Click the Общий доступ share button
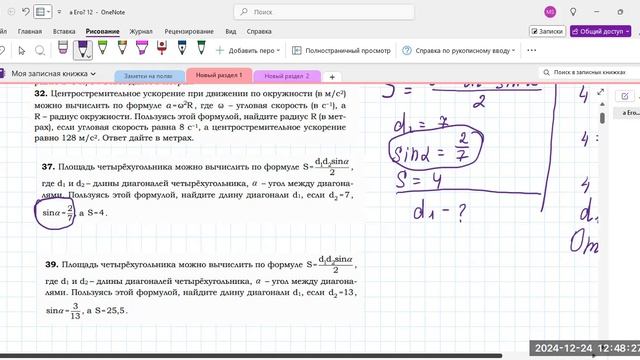This screenshot has width=640, height=360. pos(600,31)
